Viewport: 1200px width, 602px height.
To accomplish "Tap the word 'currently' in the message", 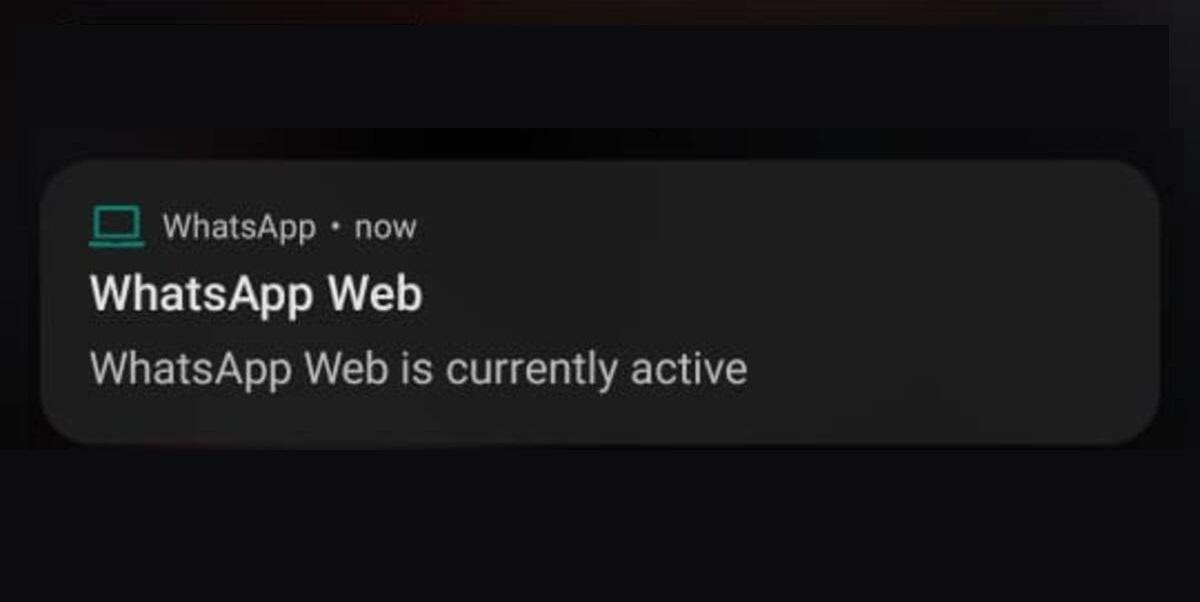I will (531, 371).
